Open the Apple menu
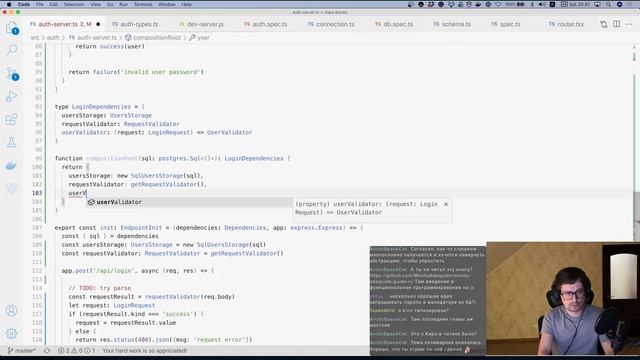This screenshot has width=640, height=360. click(x=9, y=4)
